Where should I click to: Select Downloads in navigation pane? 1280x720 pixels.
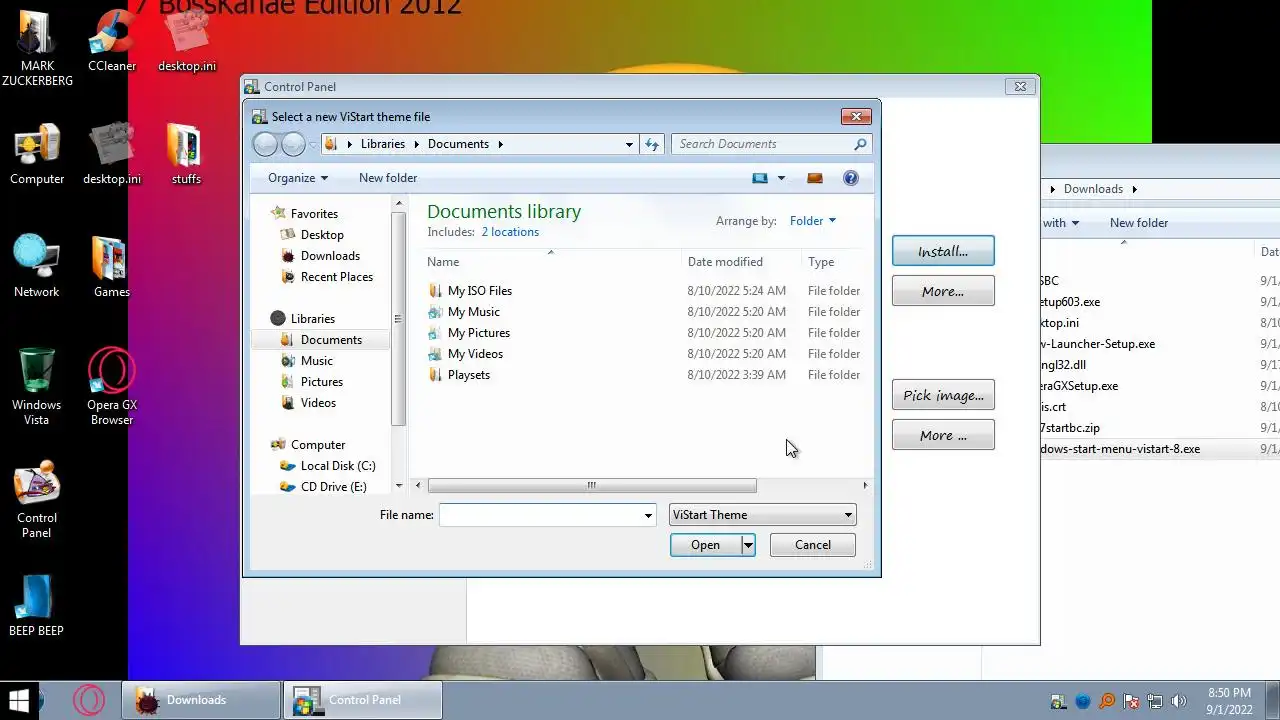click(x=330, y=256)
